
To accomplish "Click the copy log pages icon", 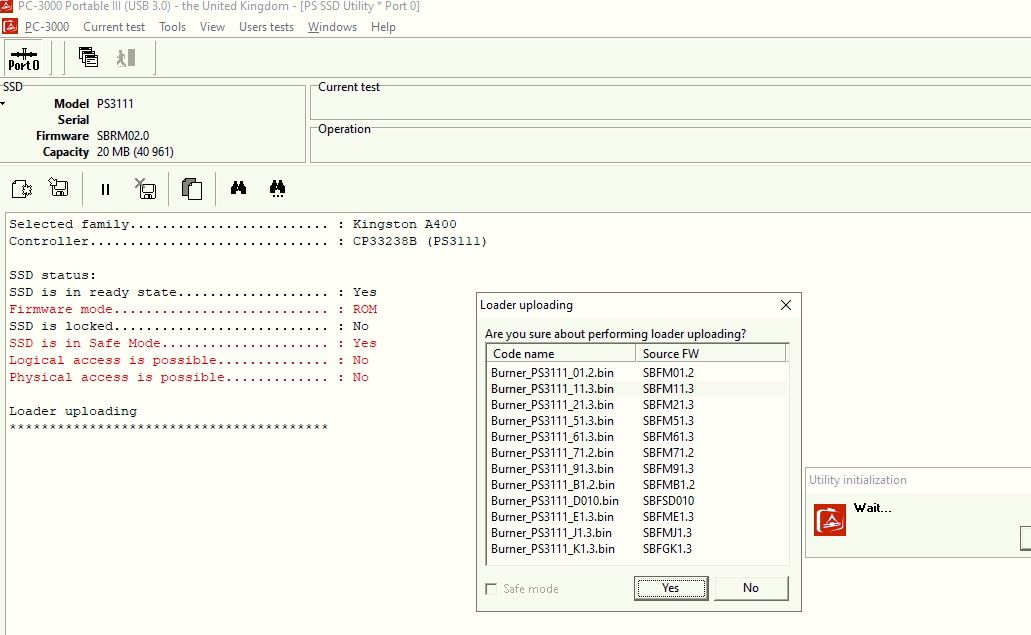I will tap(191, 189).
